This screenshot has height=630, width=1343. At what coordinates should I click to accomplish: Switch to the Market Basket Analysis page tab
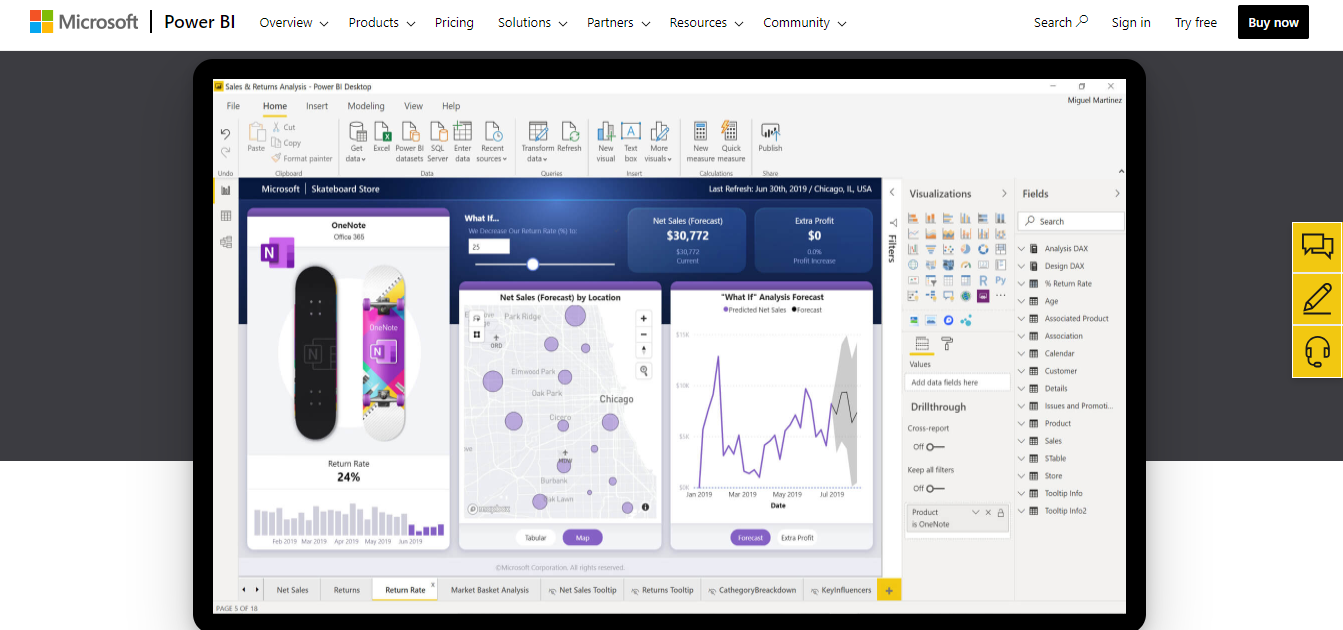coord(489,590)
